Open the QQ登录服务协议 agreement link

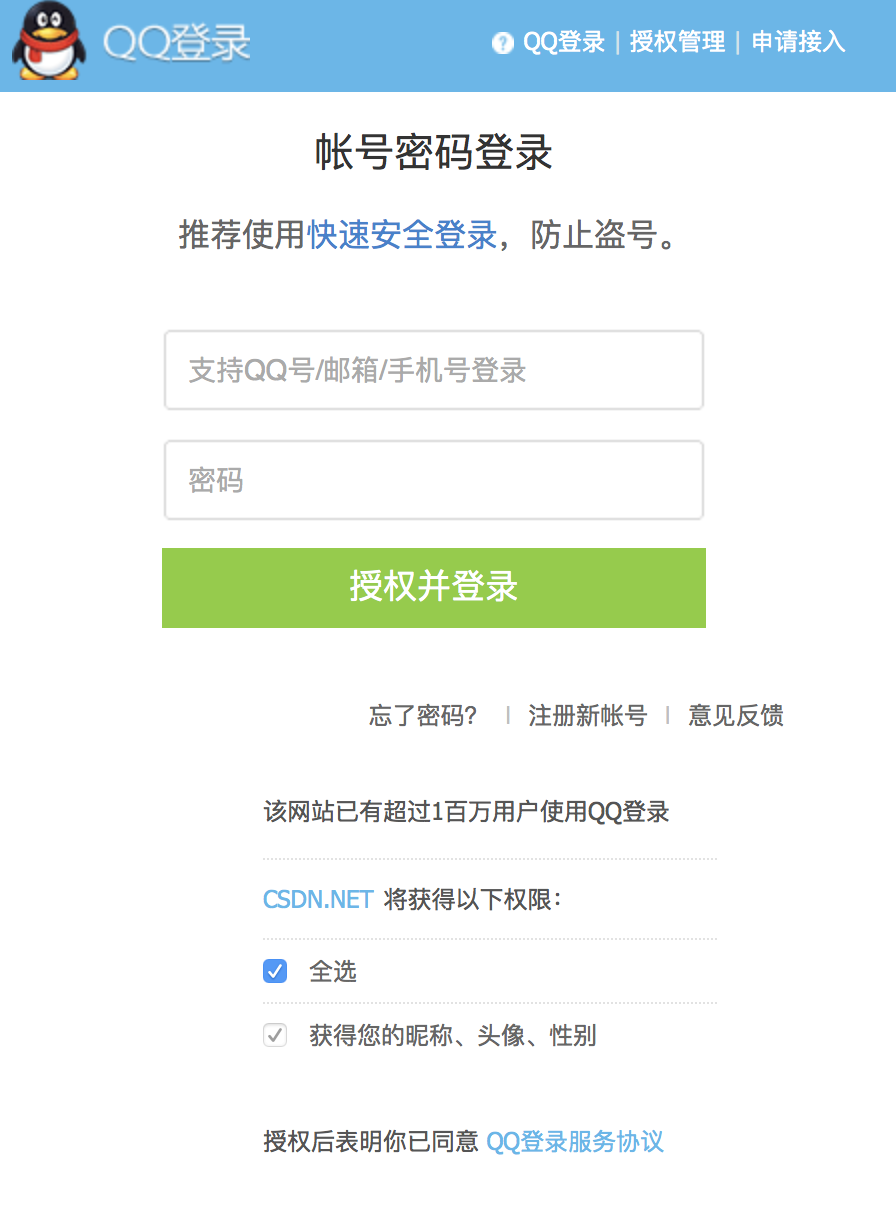tap(575, 1141)
